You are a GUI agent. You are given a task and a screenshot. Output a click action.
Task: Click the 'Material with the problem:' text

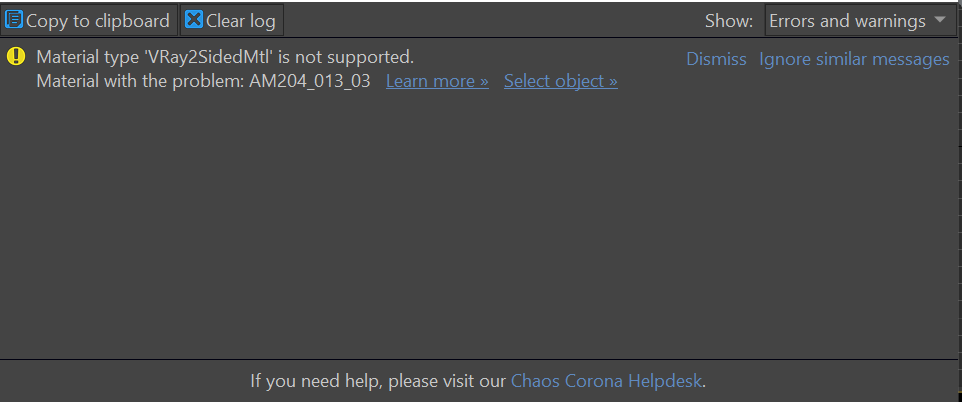coord(140,81)
